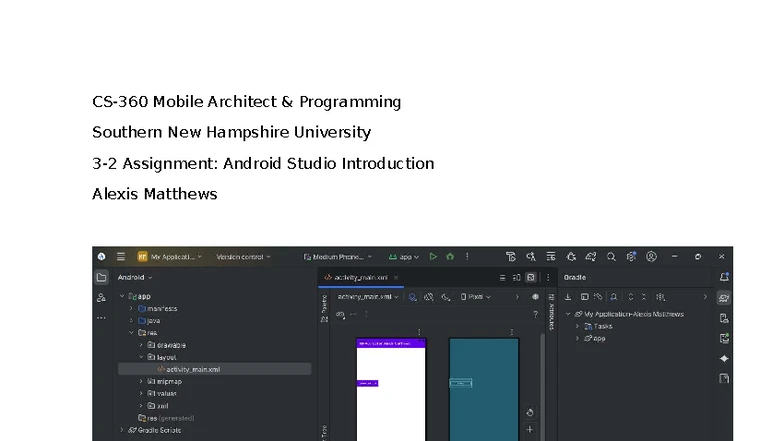Toggle the pan hand tool on canvas
784x441 pixels.
click(x=529, y=412)
